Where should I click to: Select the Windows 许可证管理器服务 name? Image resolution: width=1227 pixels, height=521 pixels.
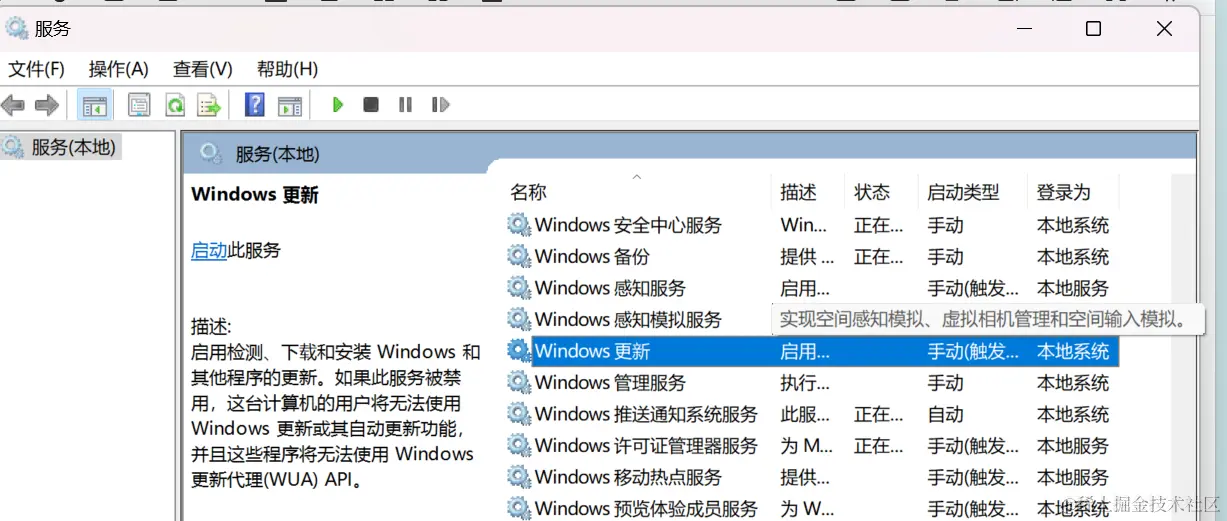[646, 445]
